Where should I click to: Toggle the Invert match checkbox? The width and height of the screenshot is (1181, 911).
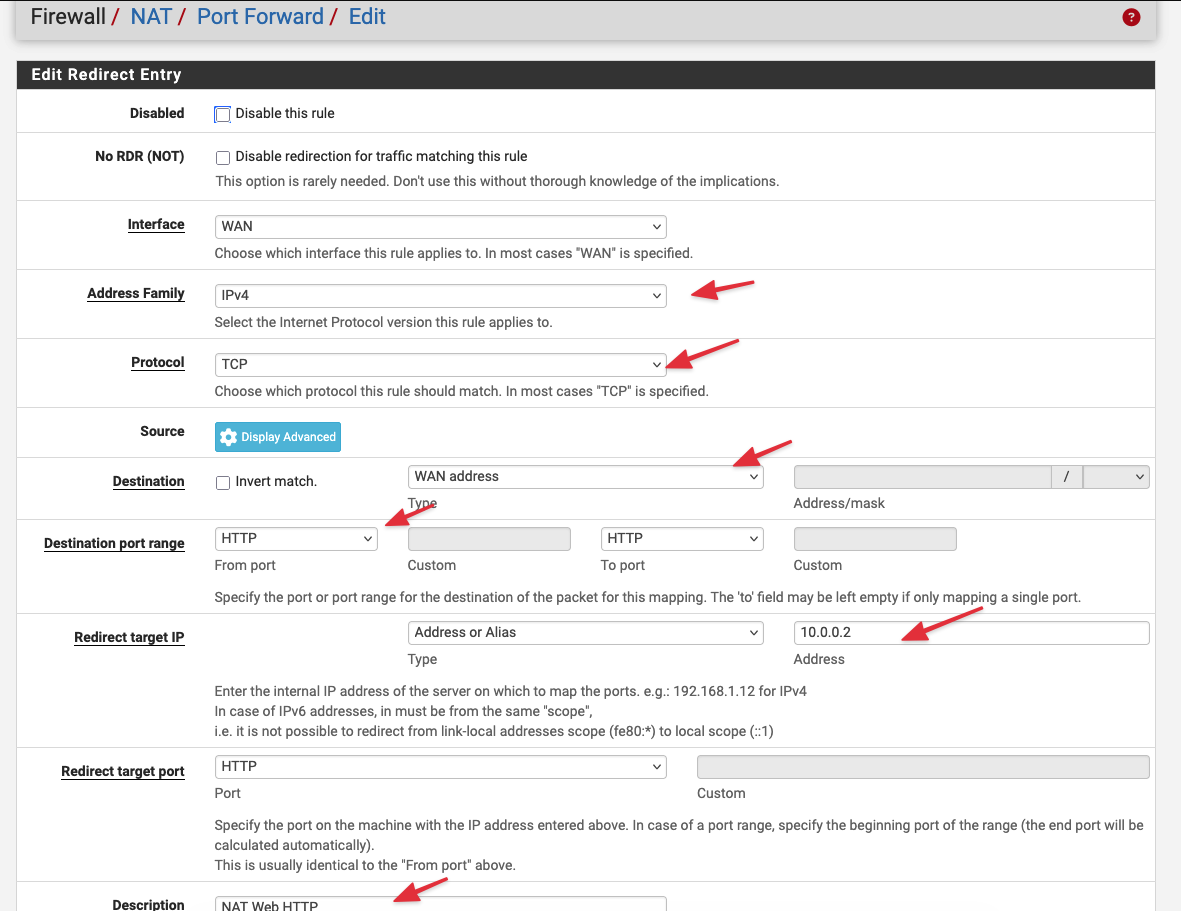(223, 482)
